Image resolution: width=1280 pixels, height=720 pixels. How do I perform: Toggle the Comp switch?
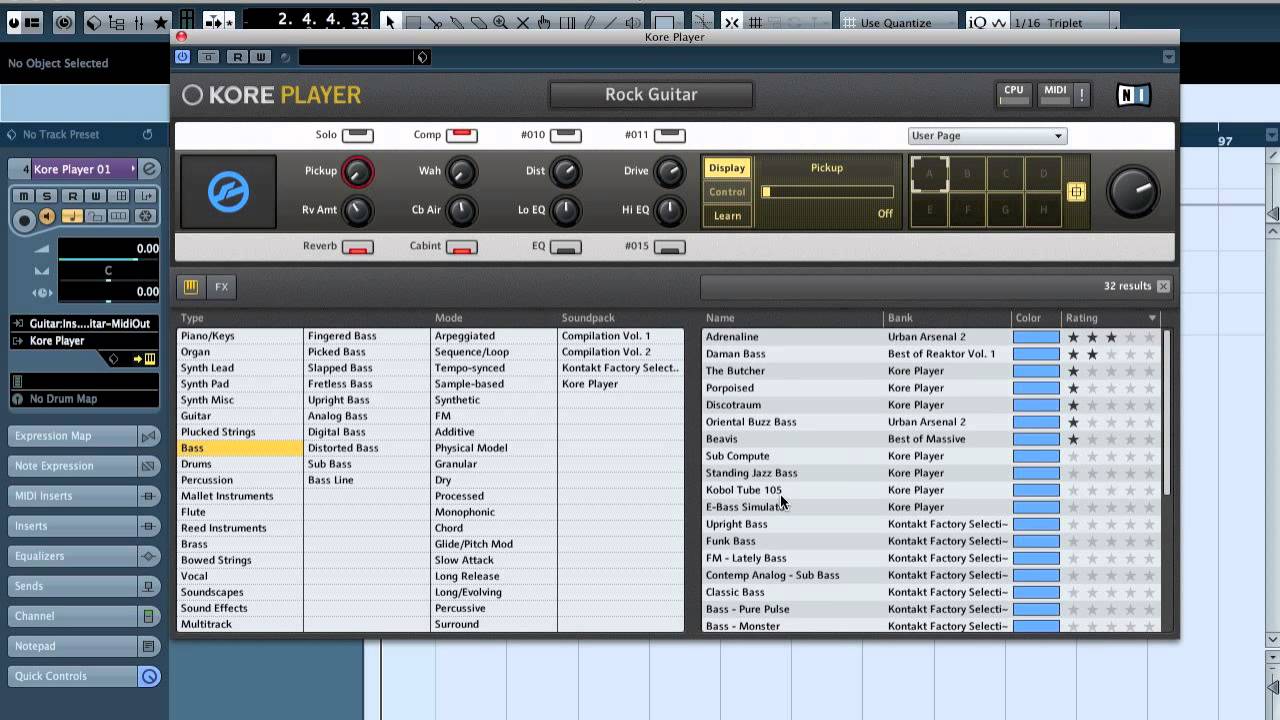point(461,135)
